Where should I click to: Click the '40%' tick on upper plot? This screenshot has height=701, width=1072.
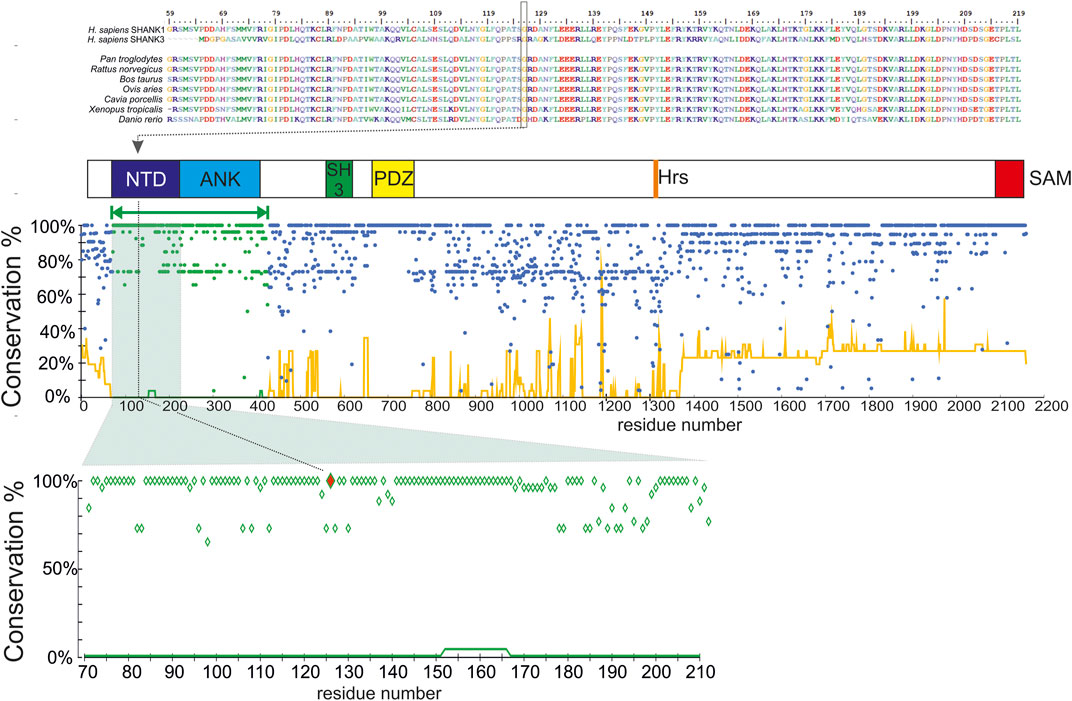[x=57, y=331]
